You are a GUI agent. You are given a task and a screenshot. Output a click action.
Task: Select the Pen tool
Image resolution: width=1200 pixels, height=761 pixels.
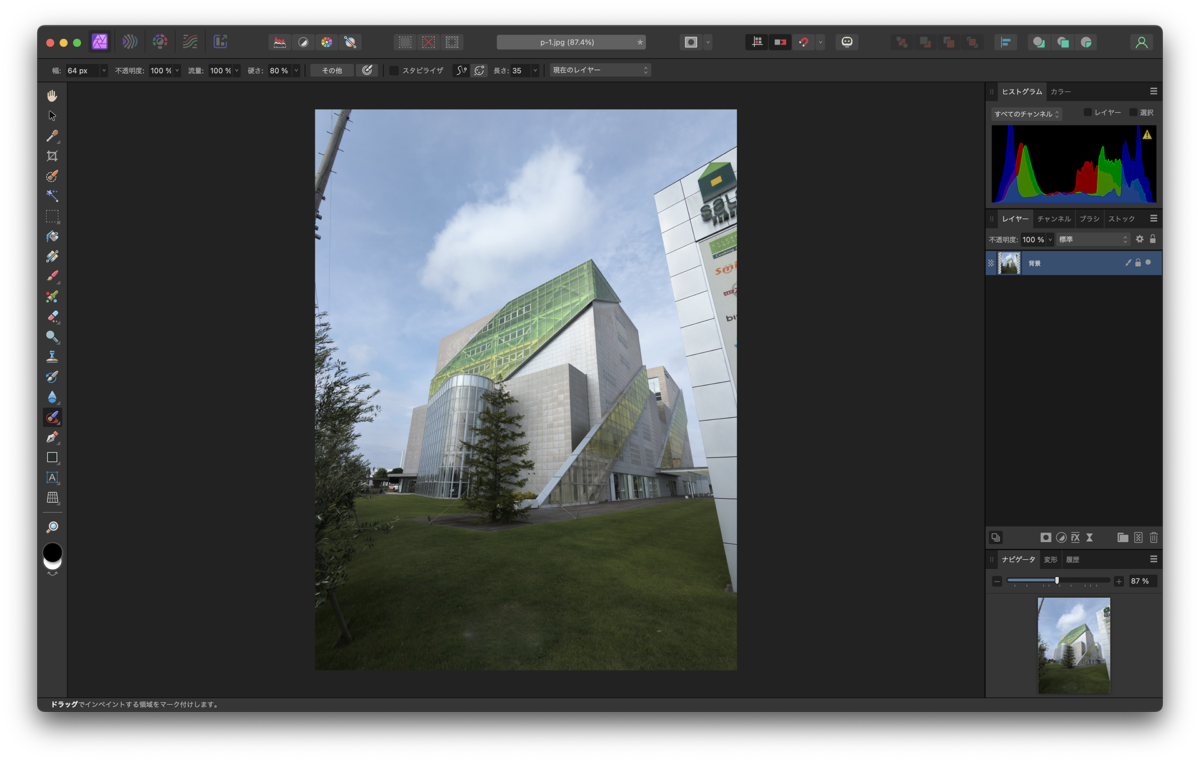(x=52, y=437)
